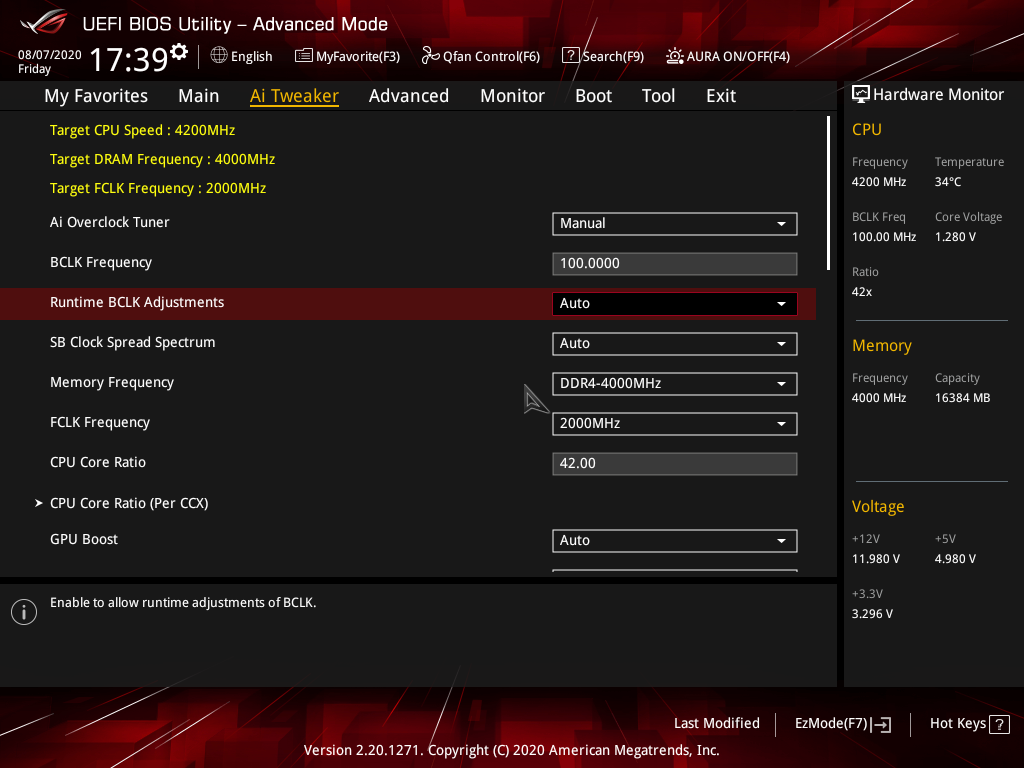Click the EzMode exit arrow icon

[881, 724]
